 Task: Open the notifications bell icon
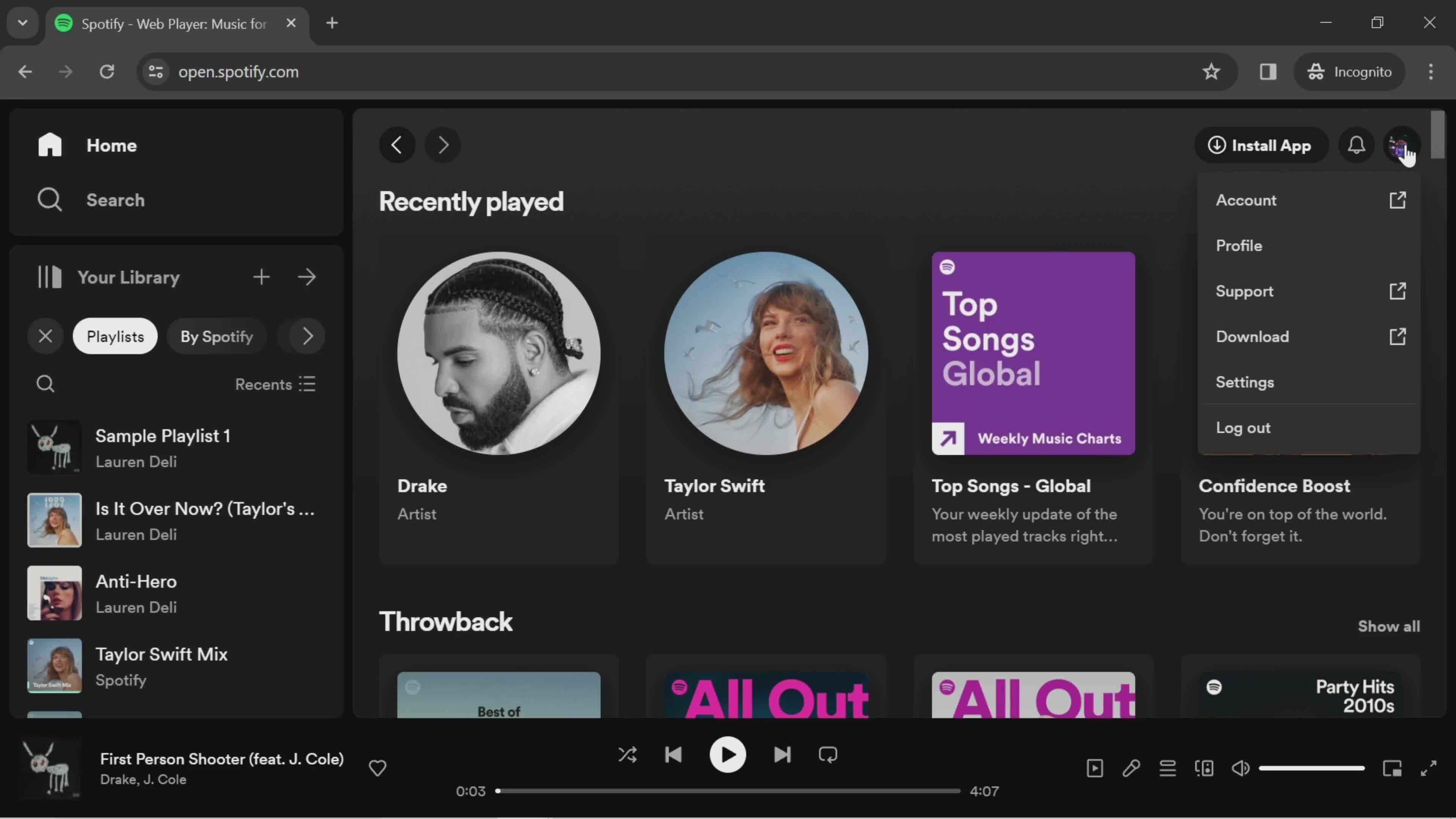click(x=1357, y=145)
